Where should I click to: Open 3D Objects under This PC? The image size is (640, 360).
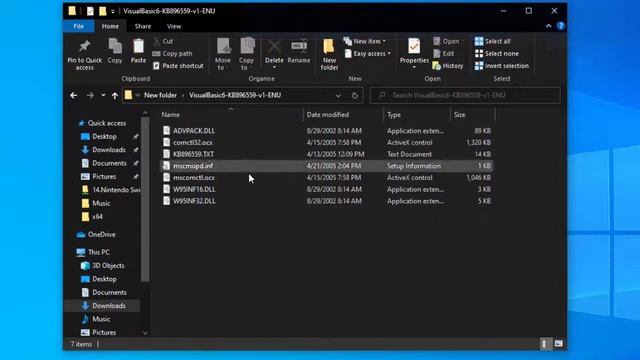pos(108,266)
